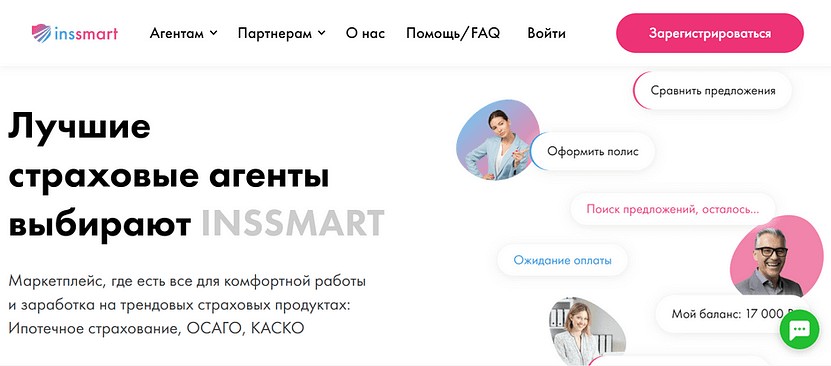Click the Поиск предложений, осталось... pill
Viewport: 831px width, 366px height.
pos(673,209)
